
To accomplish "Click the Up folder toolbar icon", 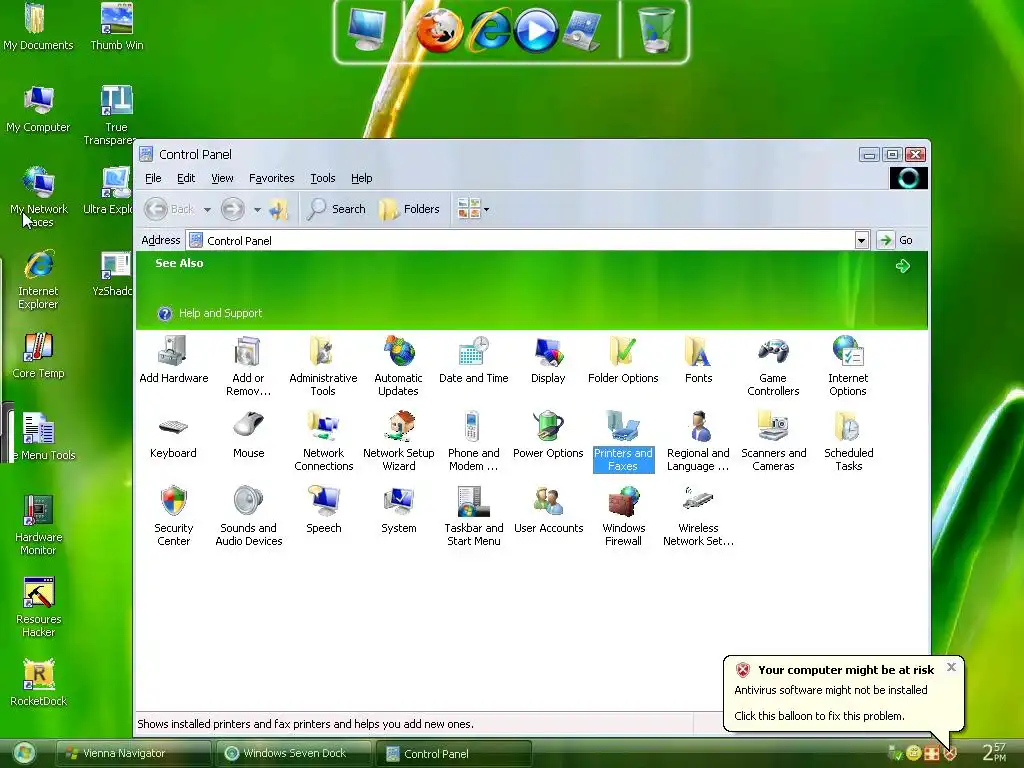I will (279, 209).
